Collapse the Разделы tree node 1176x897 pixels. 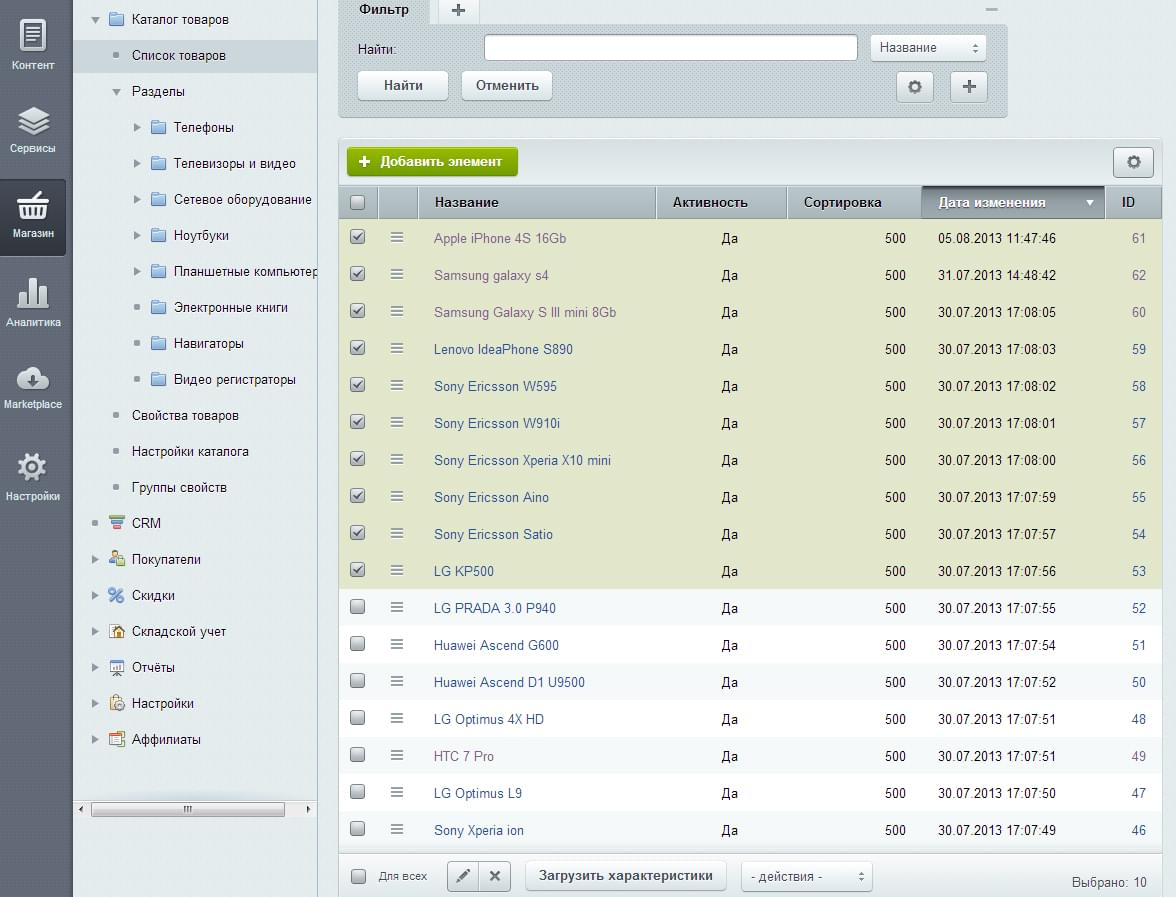coord(116,92)
